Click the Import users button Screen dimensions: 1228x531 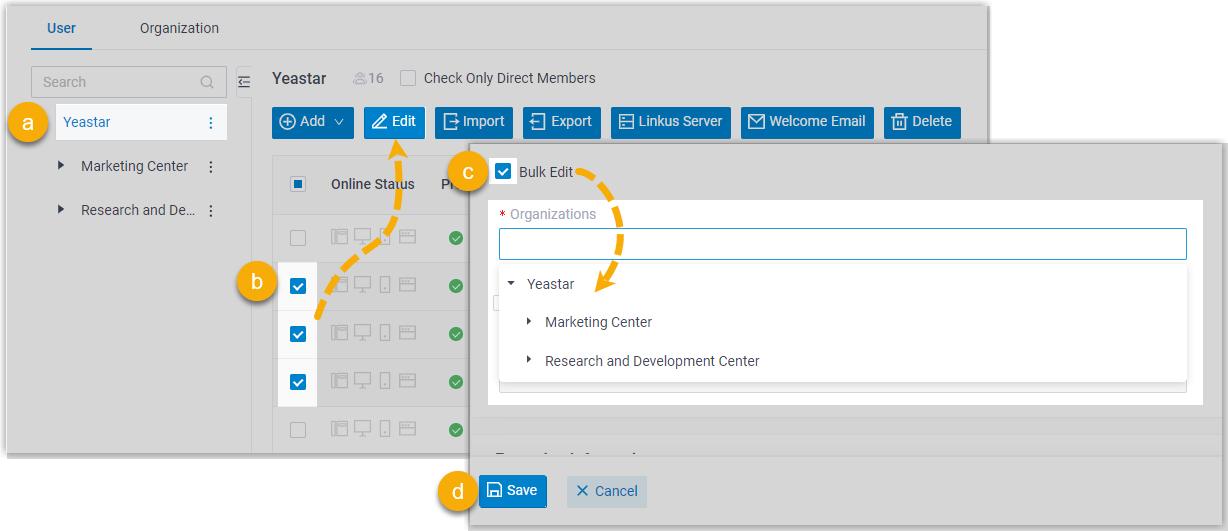(x=474, y=122)
